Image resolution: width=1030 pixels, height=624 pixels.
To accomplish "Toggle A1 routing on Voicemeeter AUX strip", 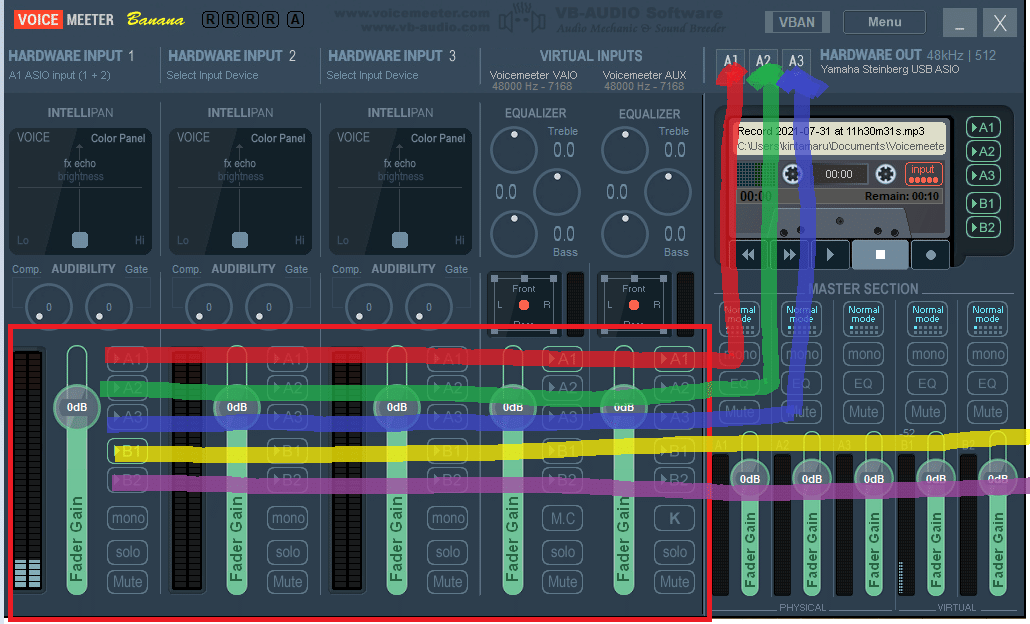I will coord(675,359).
